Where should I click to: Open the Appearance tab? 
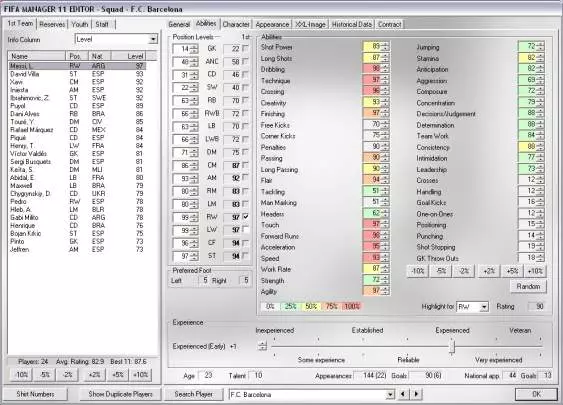coord(272,24)
